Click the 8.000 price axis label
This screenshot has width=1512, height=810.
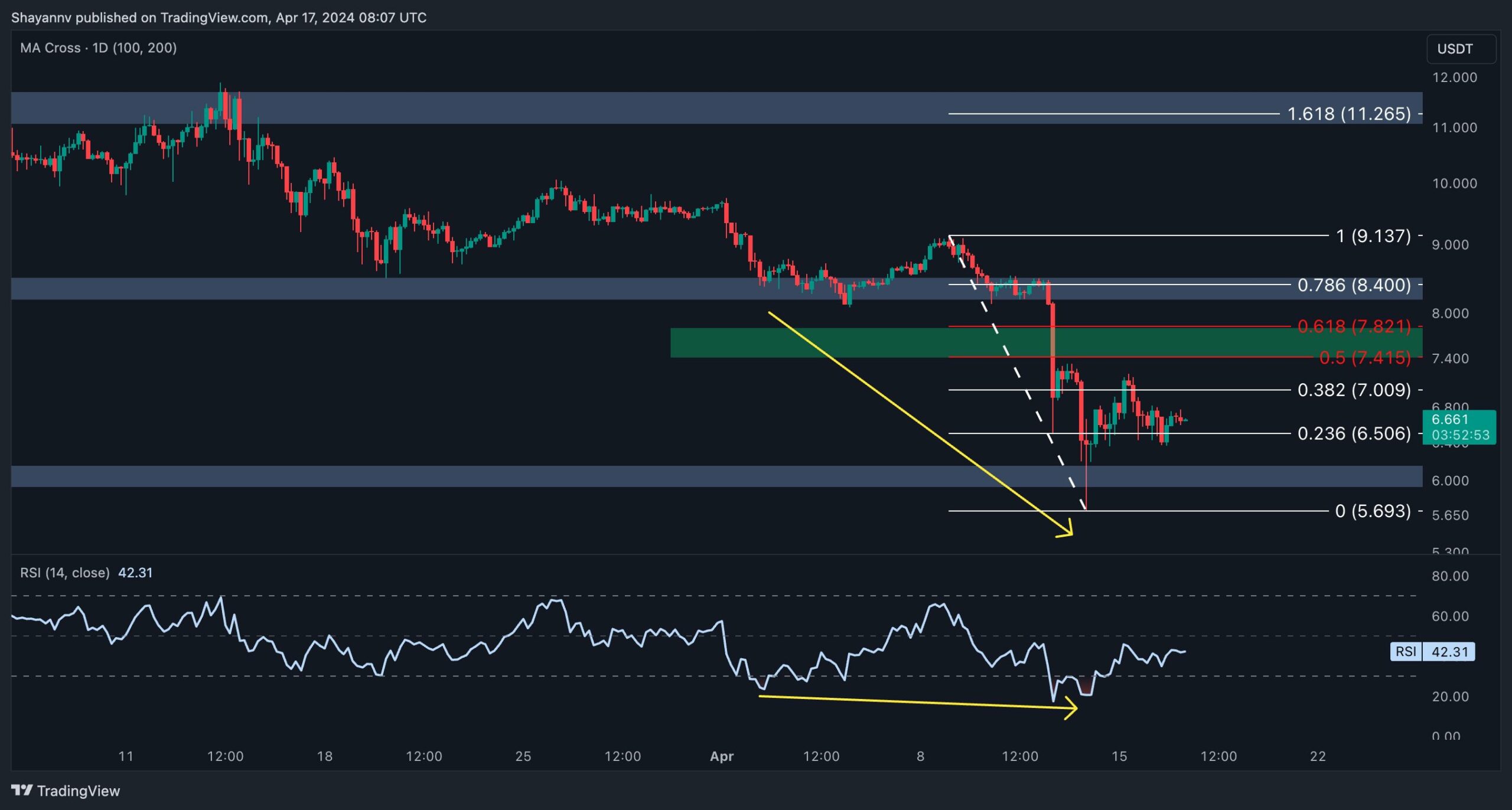(1450, 313)
